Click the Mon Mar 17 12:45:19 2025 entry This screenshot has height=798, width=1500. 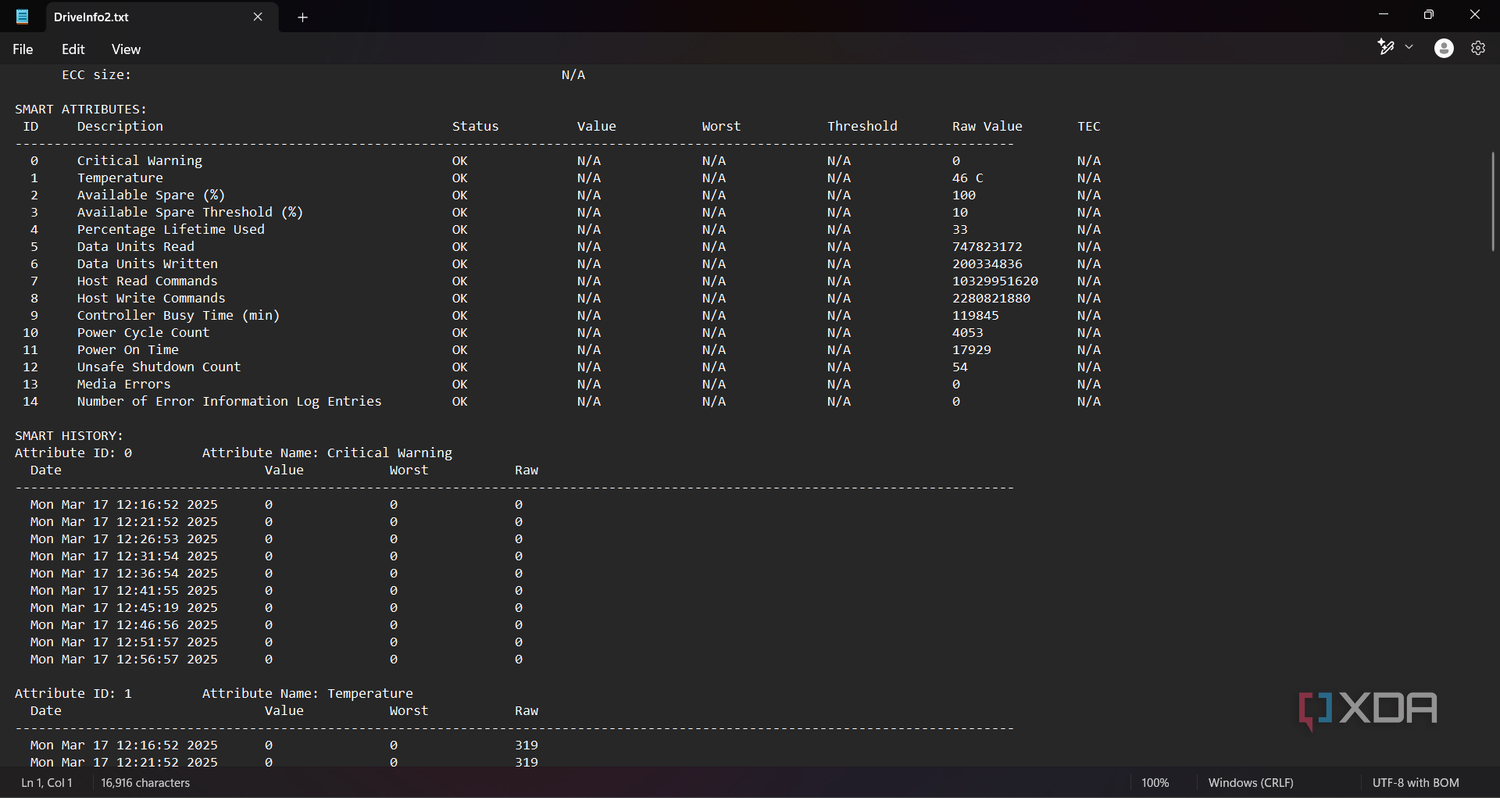point(124,607)
